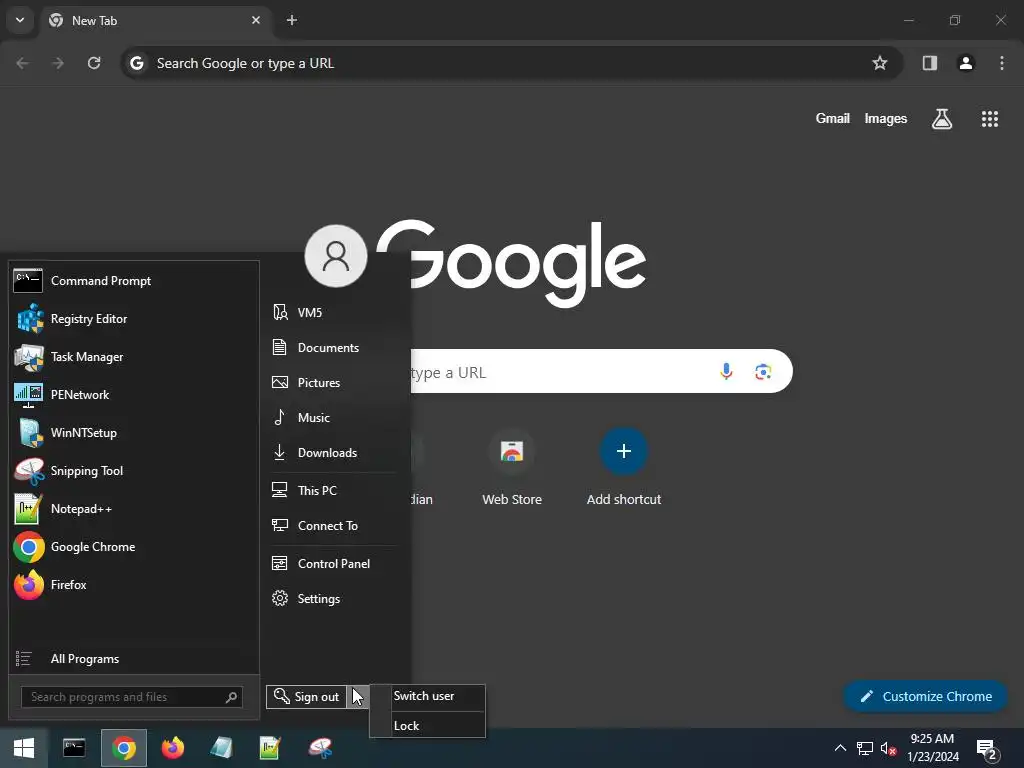
Task: Open Downloads folder from Start menu
Action: click(x=333, y=453)
